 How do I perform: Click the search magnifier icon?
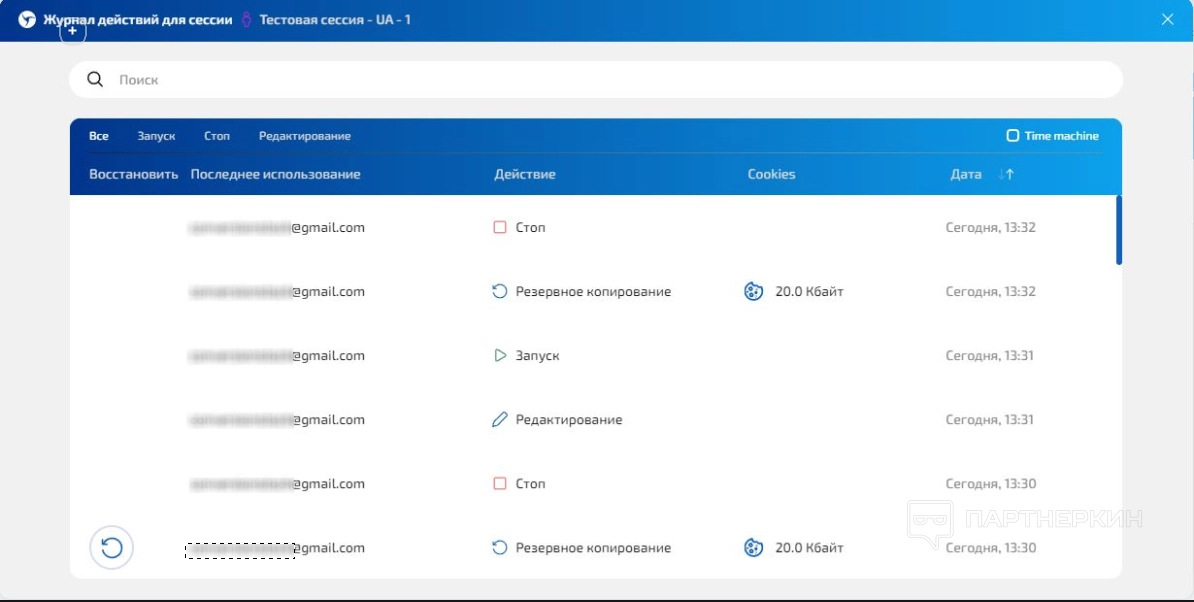point(94,79)
